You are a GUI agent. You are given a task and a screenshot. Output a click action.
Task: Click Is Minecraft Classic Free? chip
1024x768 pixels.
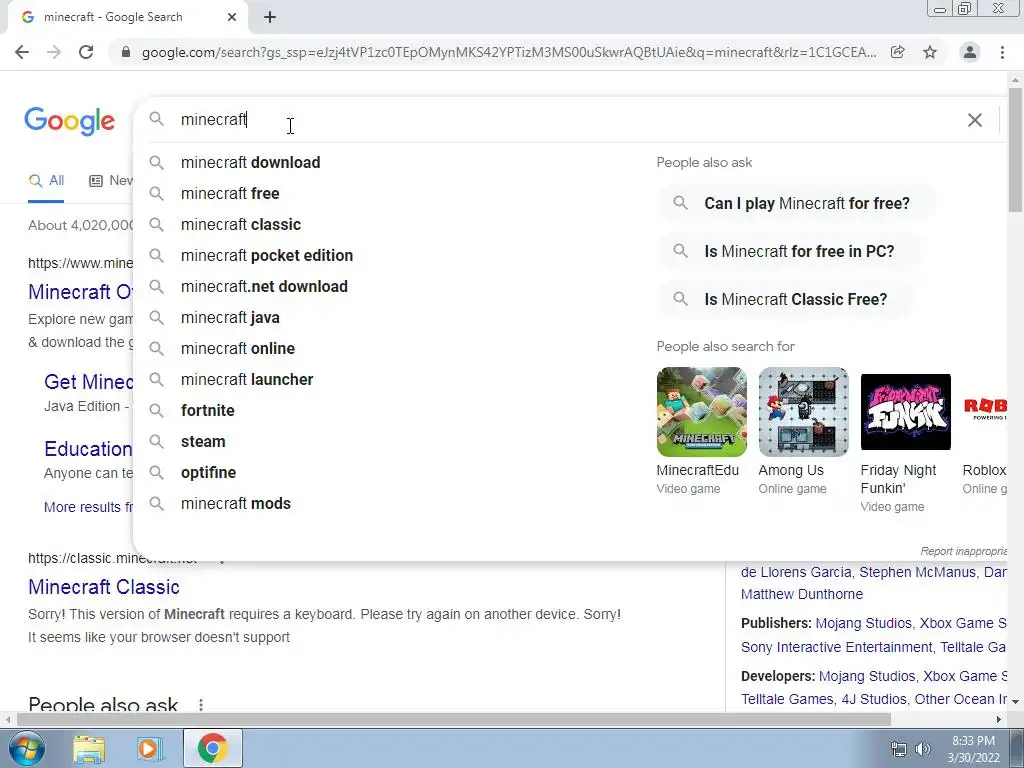786,299
